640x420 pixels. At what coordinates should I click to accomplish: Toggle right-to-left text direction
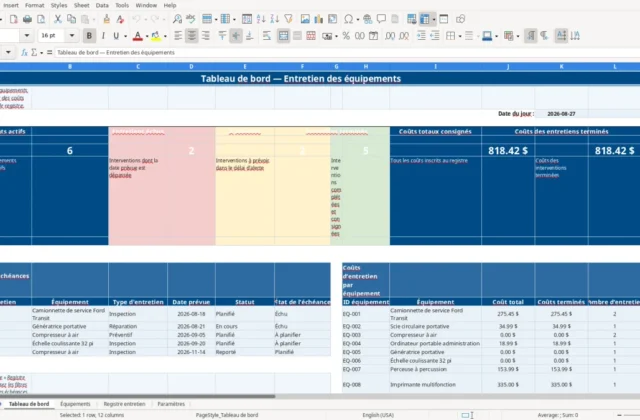(544, 36)
